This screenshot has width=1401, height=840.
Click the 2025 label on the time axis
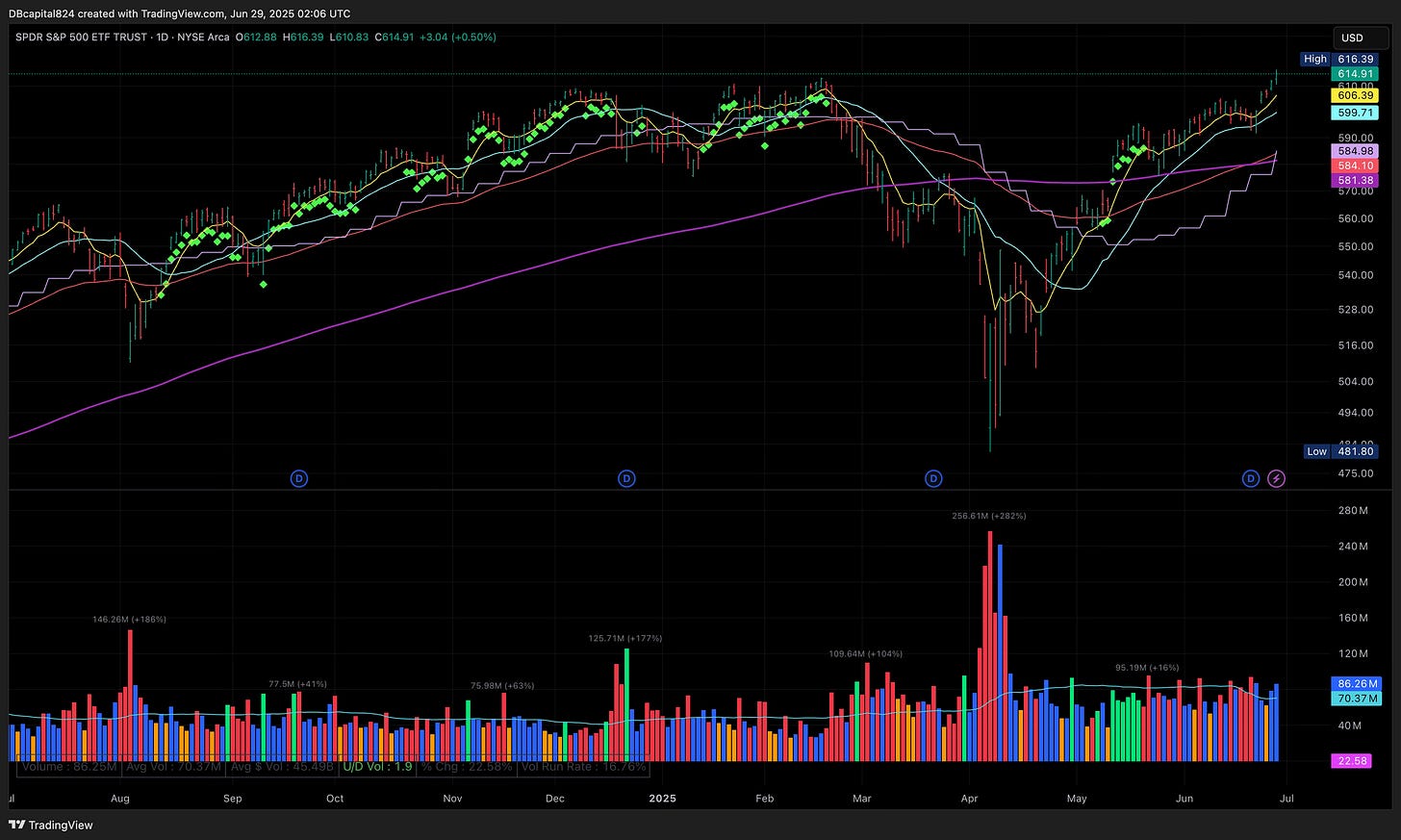pyautogui.click(x=662, y=799)
